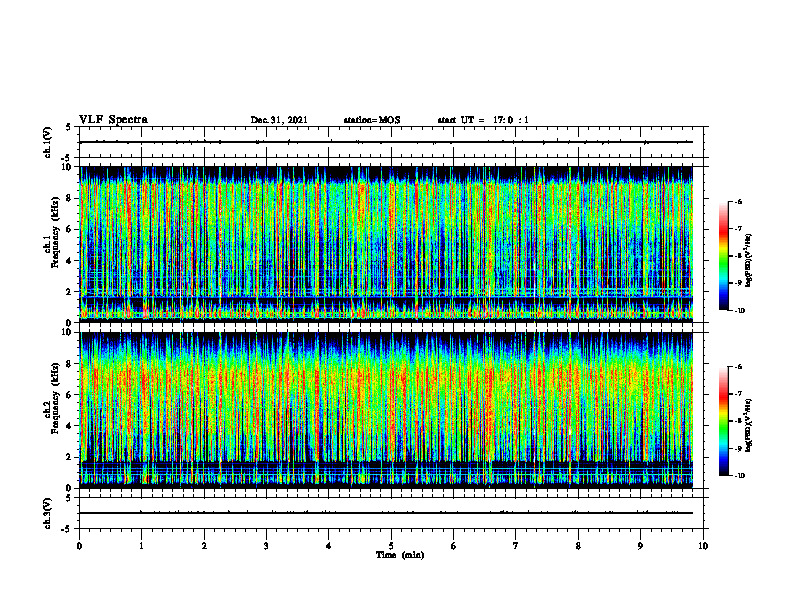Click time axis tick label "5"
792x612 pixels.
pos(391,546)
